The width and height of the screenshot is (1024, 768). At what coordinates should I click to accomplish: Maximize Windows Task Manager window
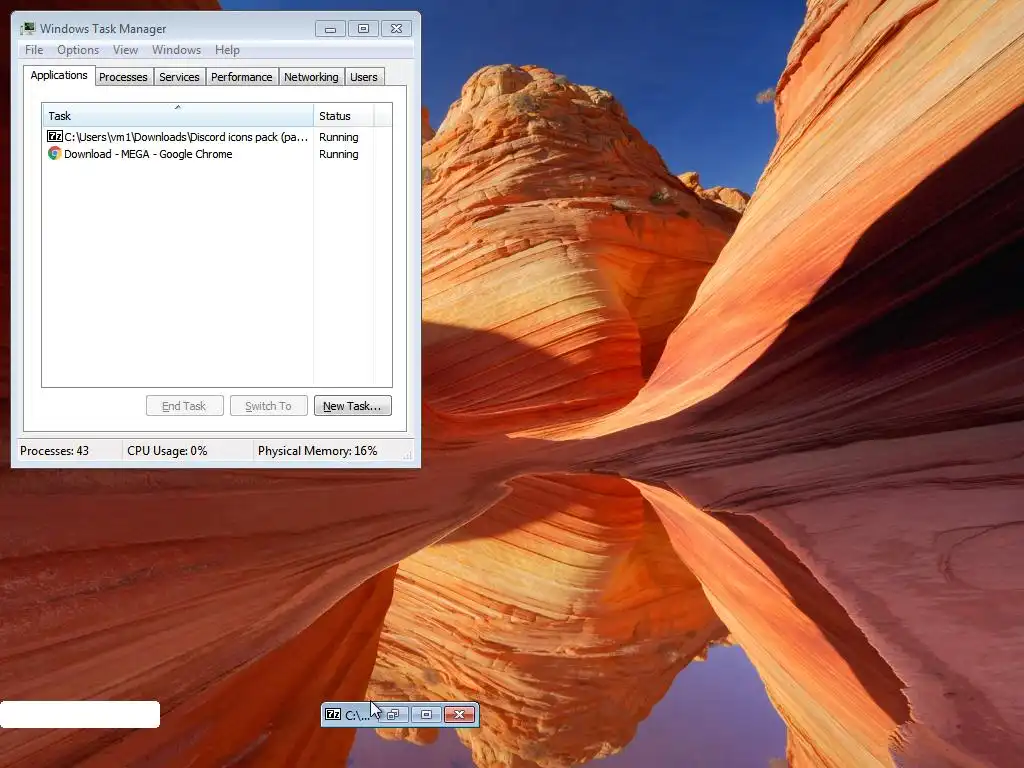363,29
